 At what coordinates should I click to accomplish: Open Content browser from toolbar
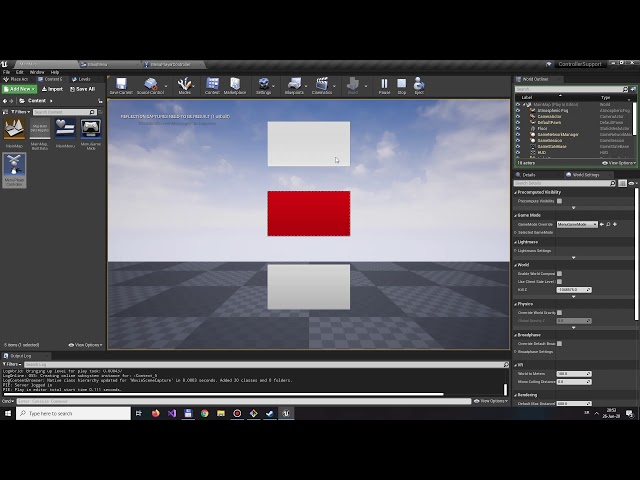click(212, 86)
